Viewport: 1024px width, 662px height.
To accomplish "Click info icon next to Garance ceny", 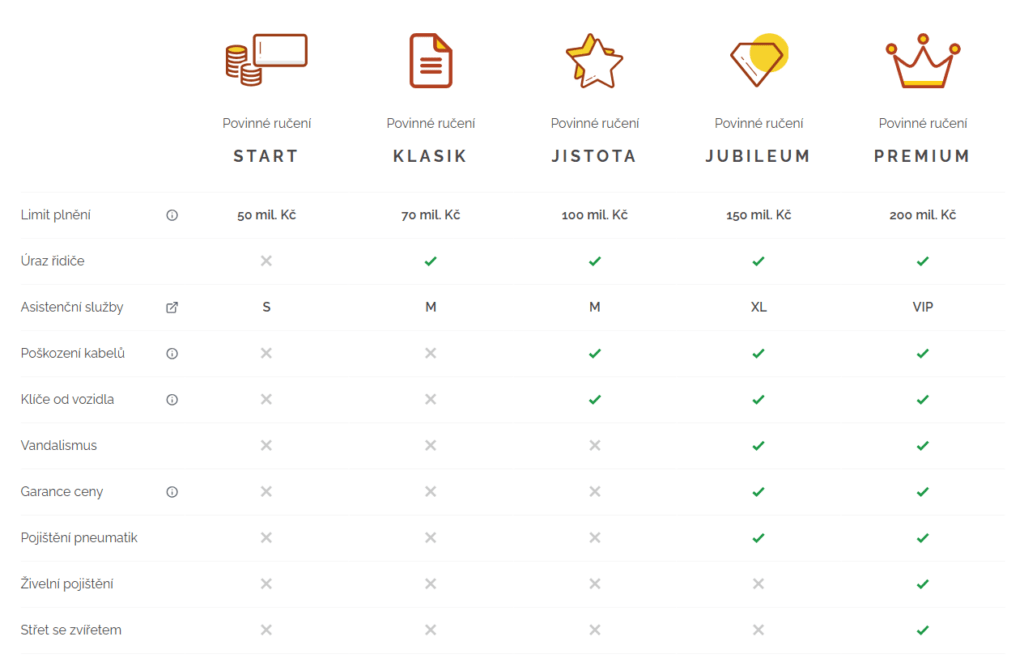I will tap(172, 492).
